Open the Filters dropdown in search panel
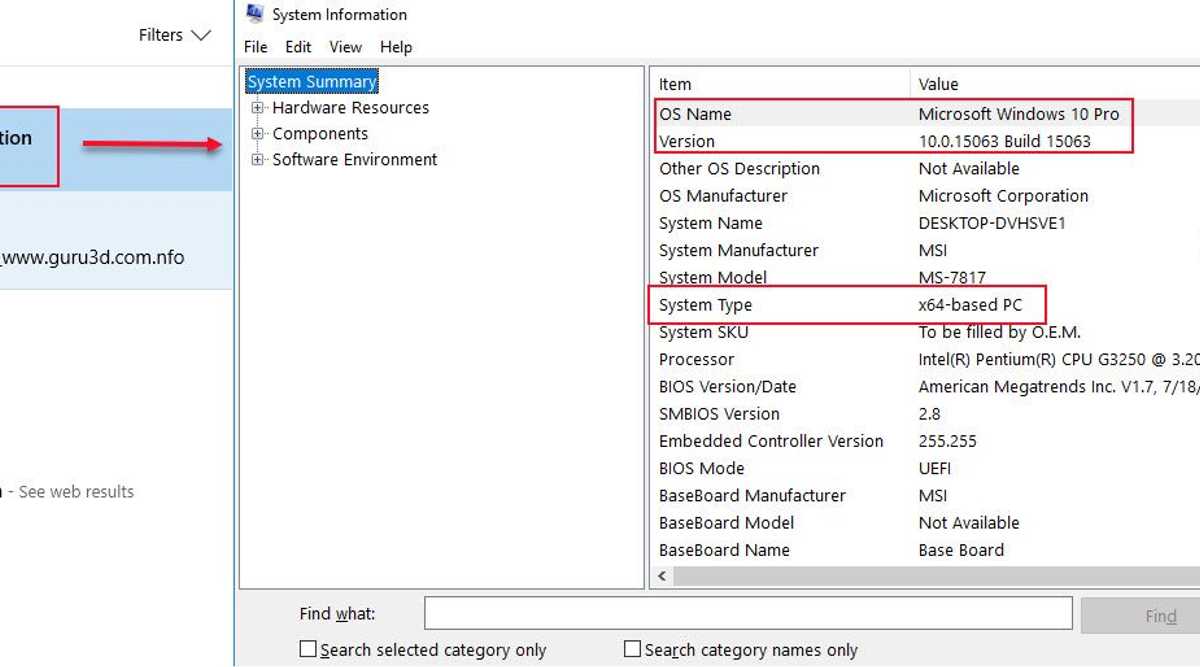 tap(175, 34)
